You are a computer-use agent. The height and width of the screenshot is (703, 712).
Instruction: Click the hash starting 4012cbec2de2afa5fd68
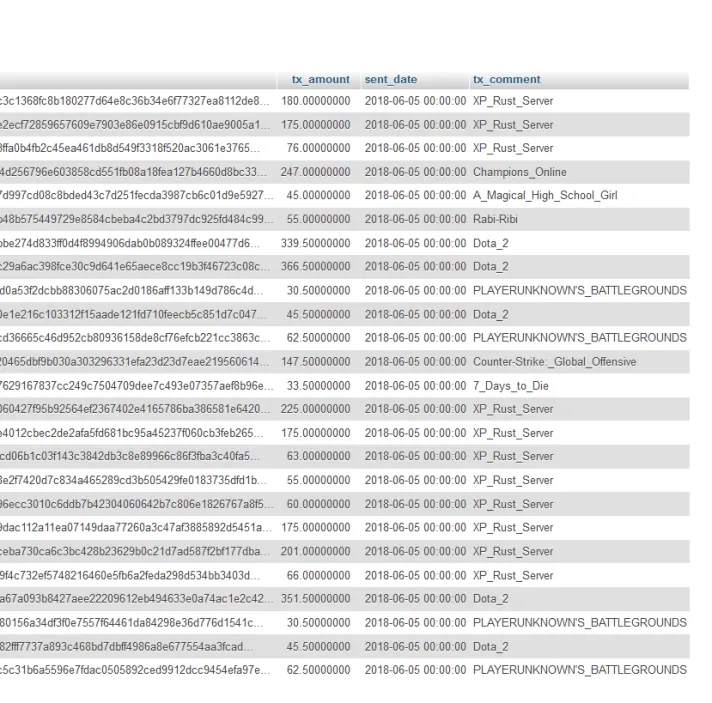point(132,433)
